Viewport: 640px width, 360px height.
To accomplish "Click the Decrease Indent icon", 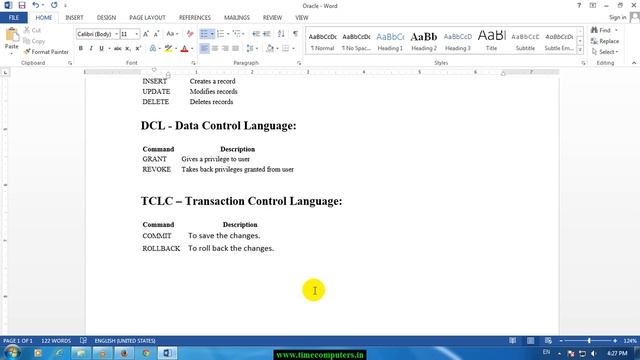I will pyautogui.click(x=256, y=34).
